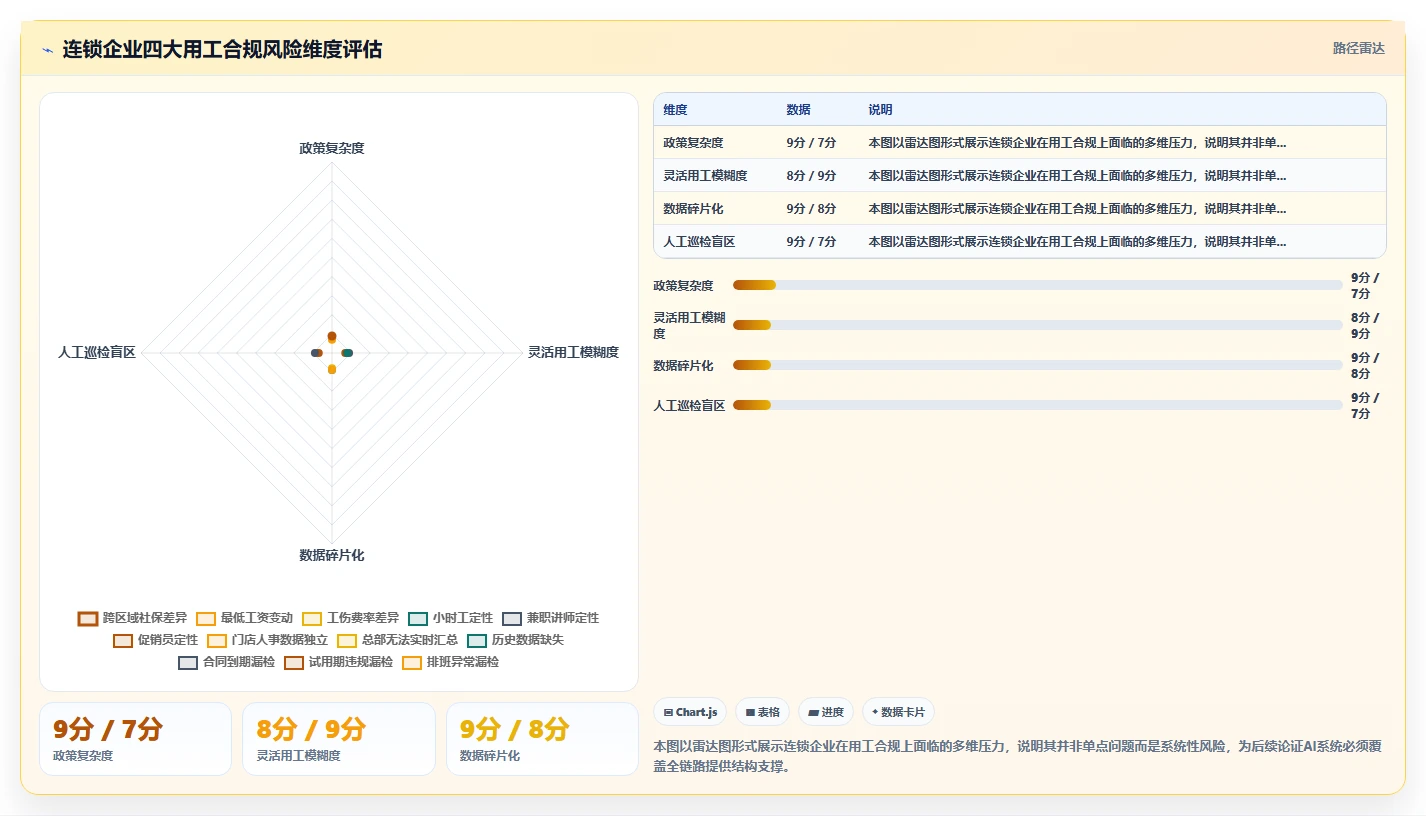Click the 8分 / 9分 value beside the 灵活用工模糊度 bar
This screenshot has width=1426, height=816.
pyautogui.click(x=1365, y=326)
